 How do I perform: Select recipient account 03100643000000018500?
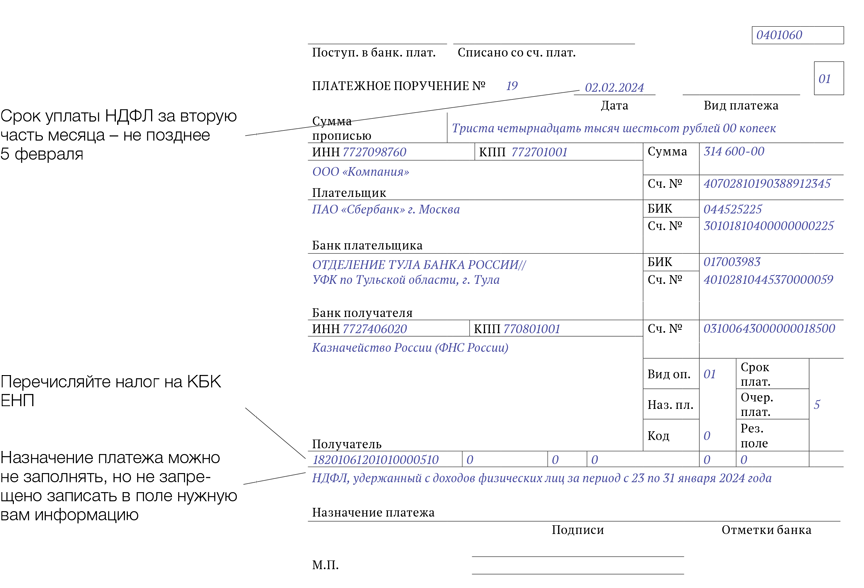coord(768,329)
